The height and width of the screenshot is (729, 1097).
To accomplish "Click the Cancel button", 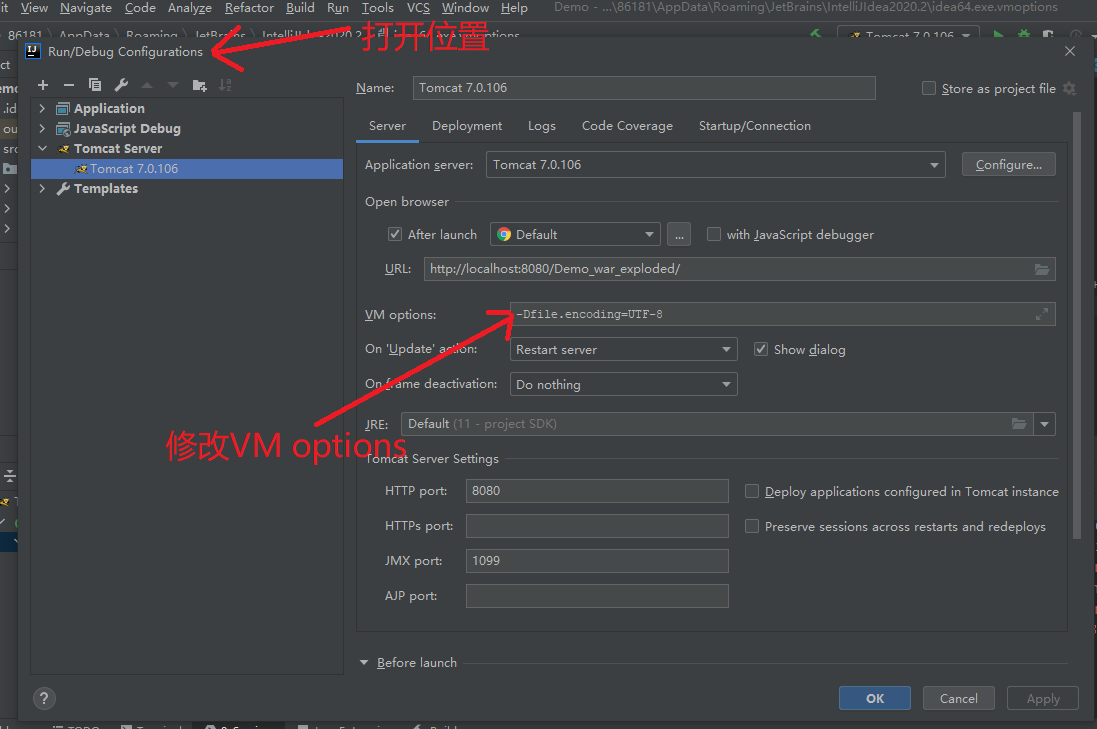I will [958, 698].
